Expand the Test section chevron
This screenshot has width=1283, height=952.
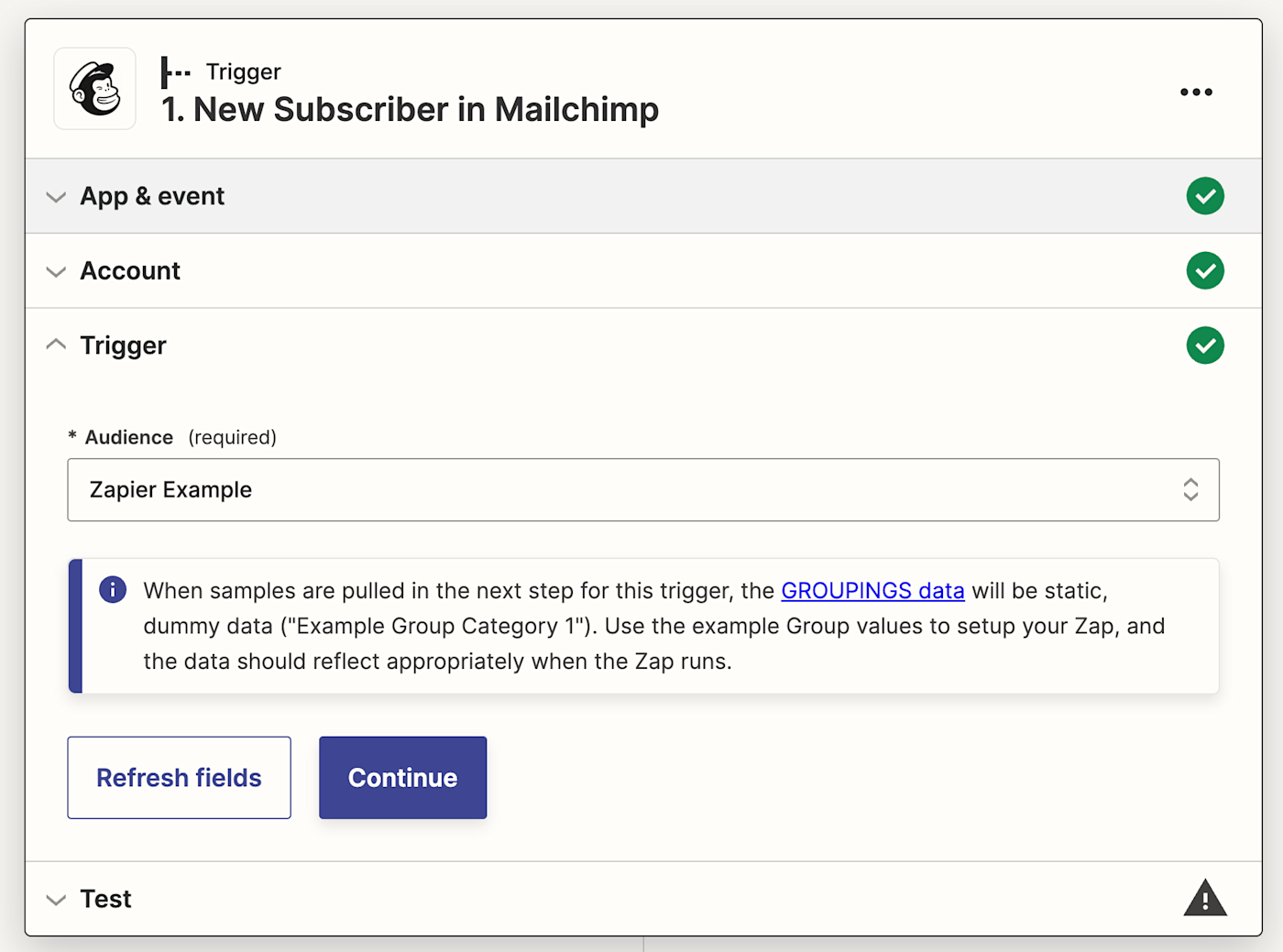click(56, 900)
